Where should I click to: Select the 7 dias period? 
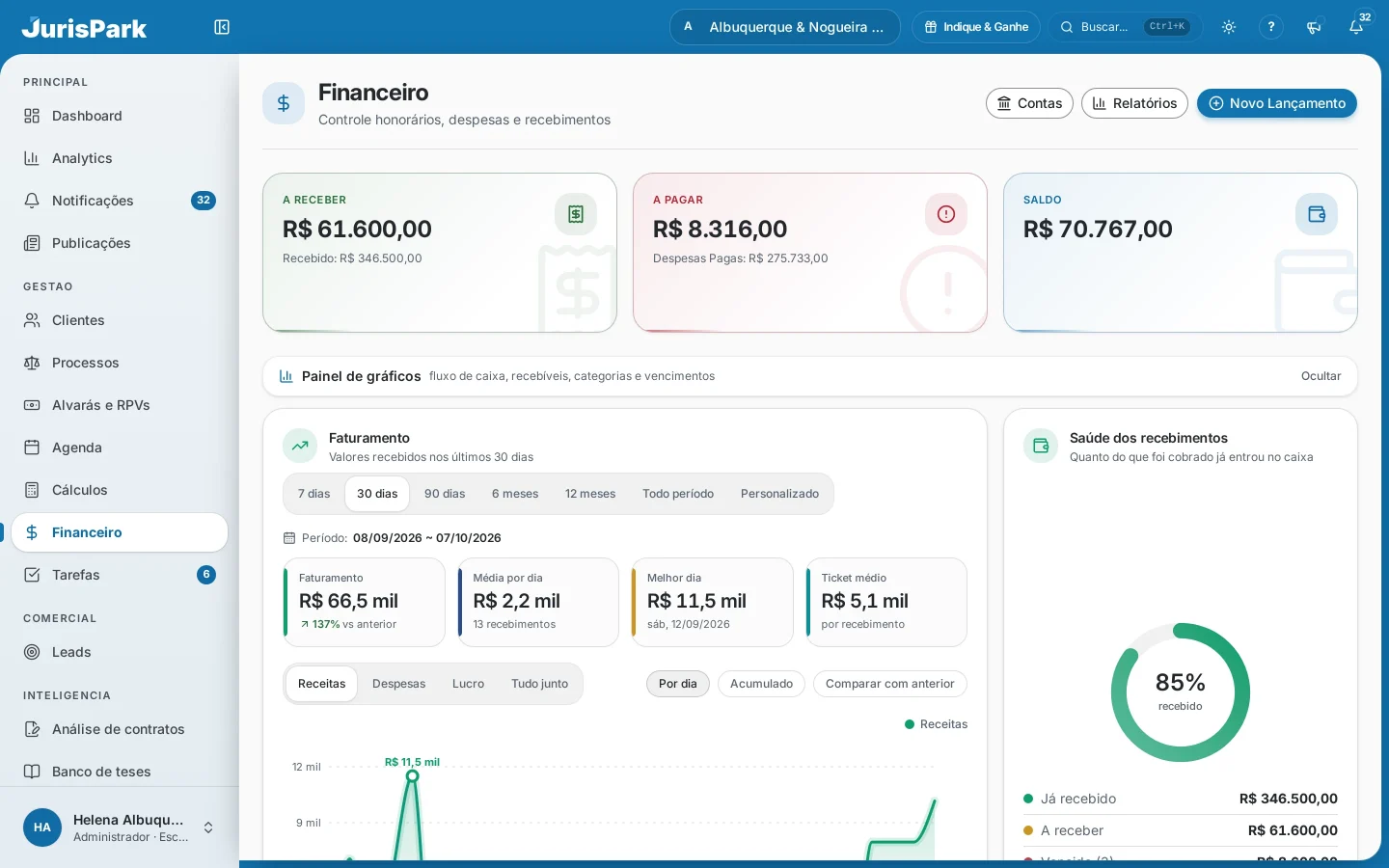point(313,494)
